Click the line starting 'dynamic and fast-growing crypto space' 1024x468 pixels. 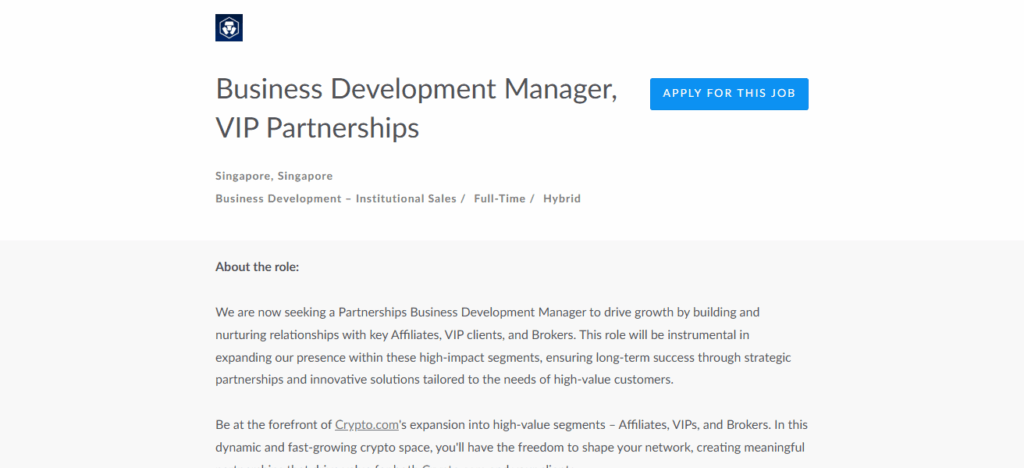pos(510,447)
